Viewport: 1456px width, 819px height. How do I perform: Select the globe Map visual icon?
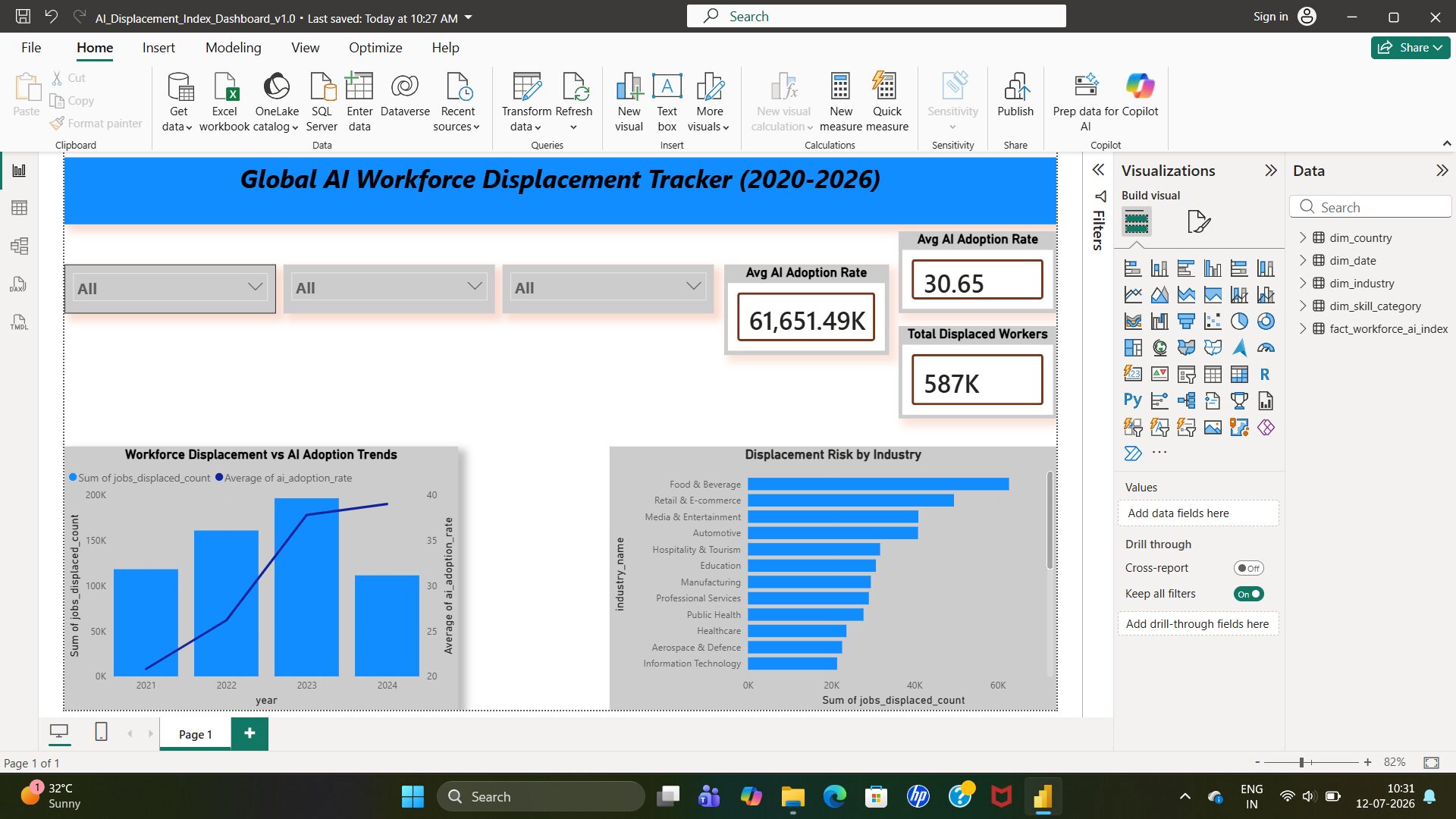(x=1159, y=348)
